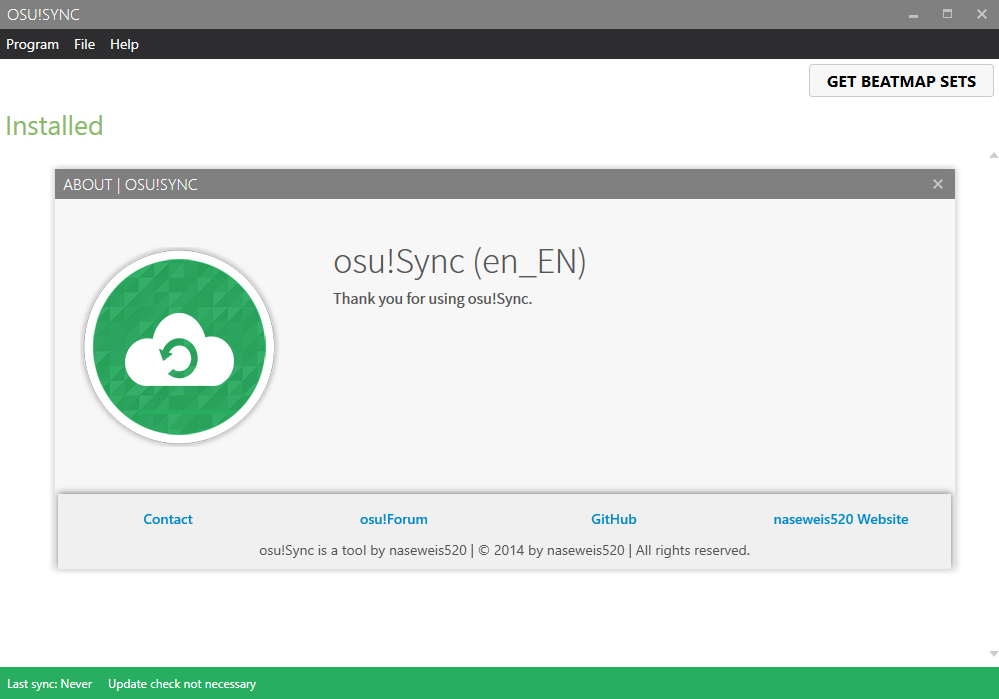Click the scrollbar down arrow
Image resolution: width=999 pixels, height=699 pixels.
993,654
